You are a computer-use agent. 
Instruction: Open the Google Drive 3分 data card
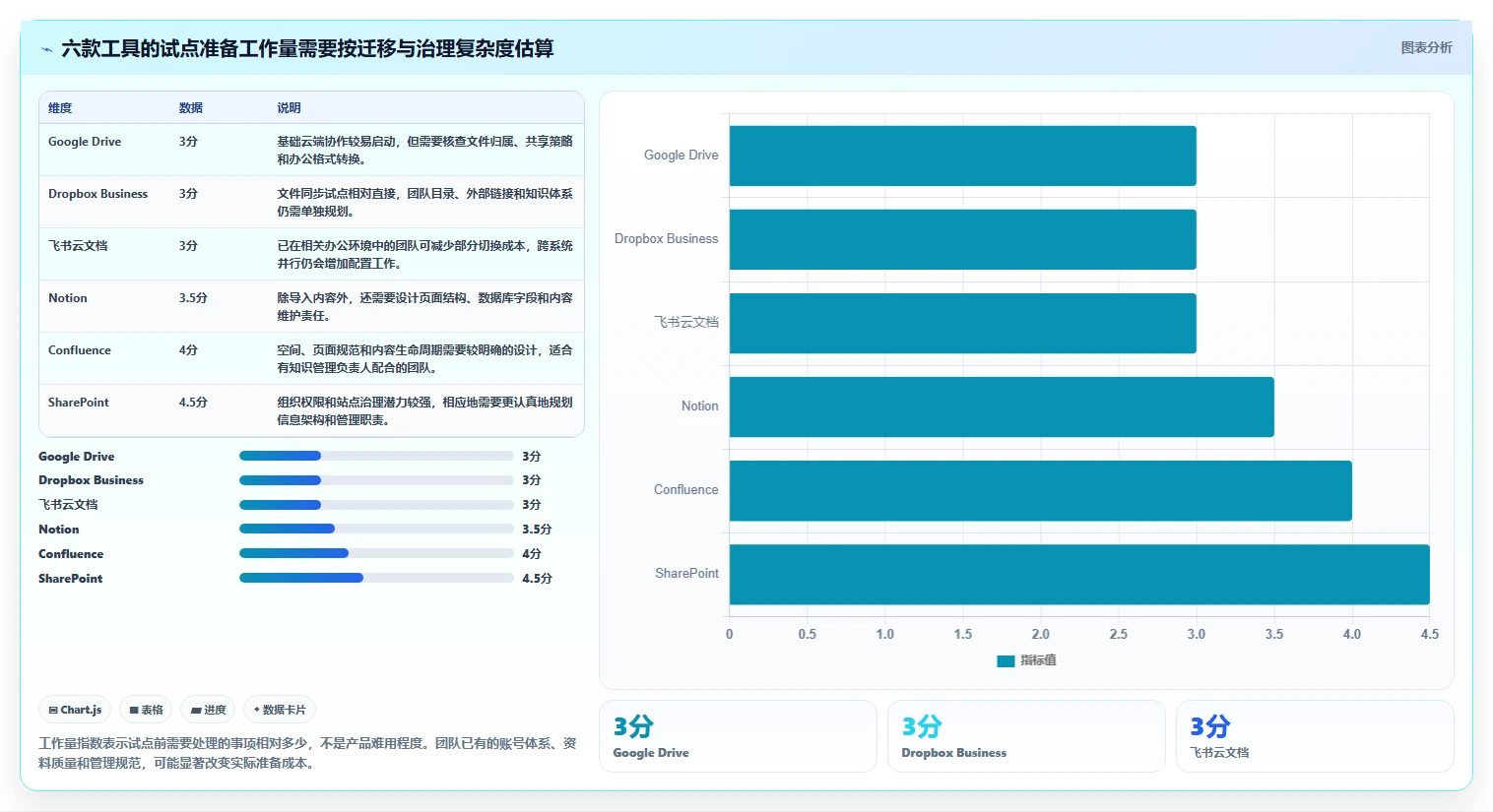738,736
